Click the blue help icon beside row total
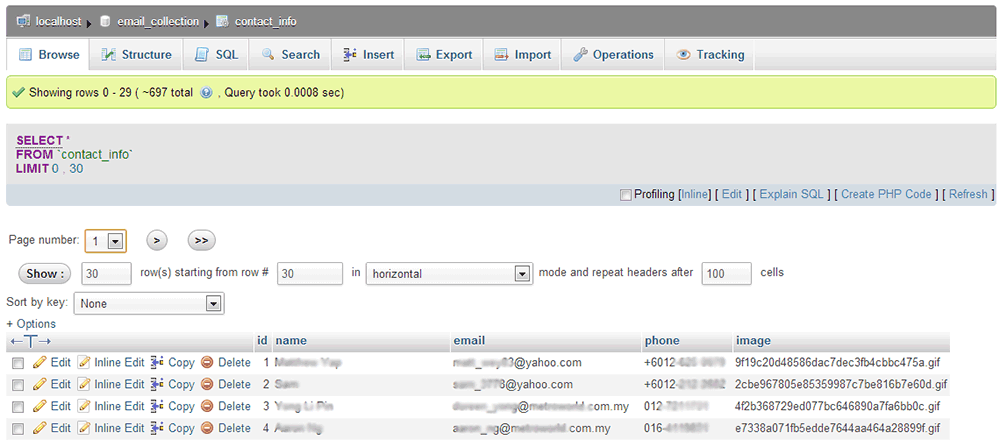1000x440 pixels. (x=206, y=93)
